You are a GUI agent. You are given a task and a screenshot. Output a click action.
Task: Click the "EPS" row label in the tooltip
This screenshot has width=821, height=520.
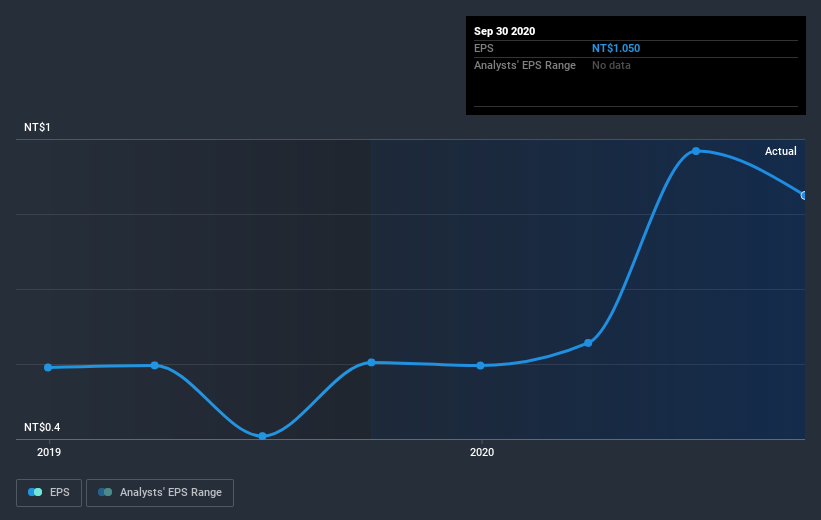click(x=484, y=48)
